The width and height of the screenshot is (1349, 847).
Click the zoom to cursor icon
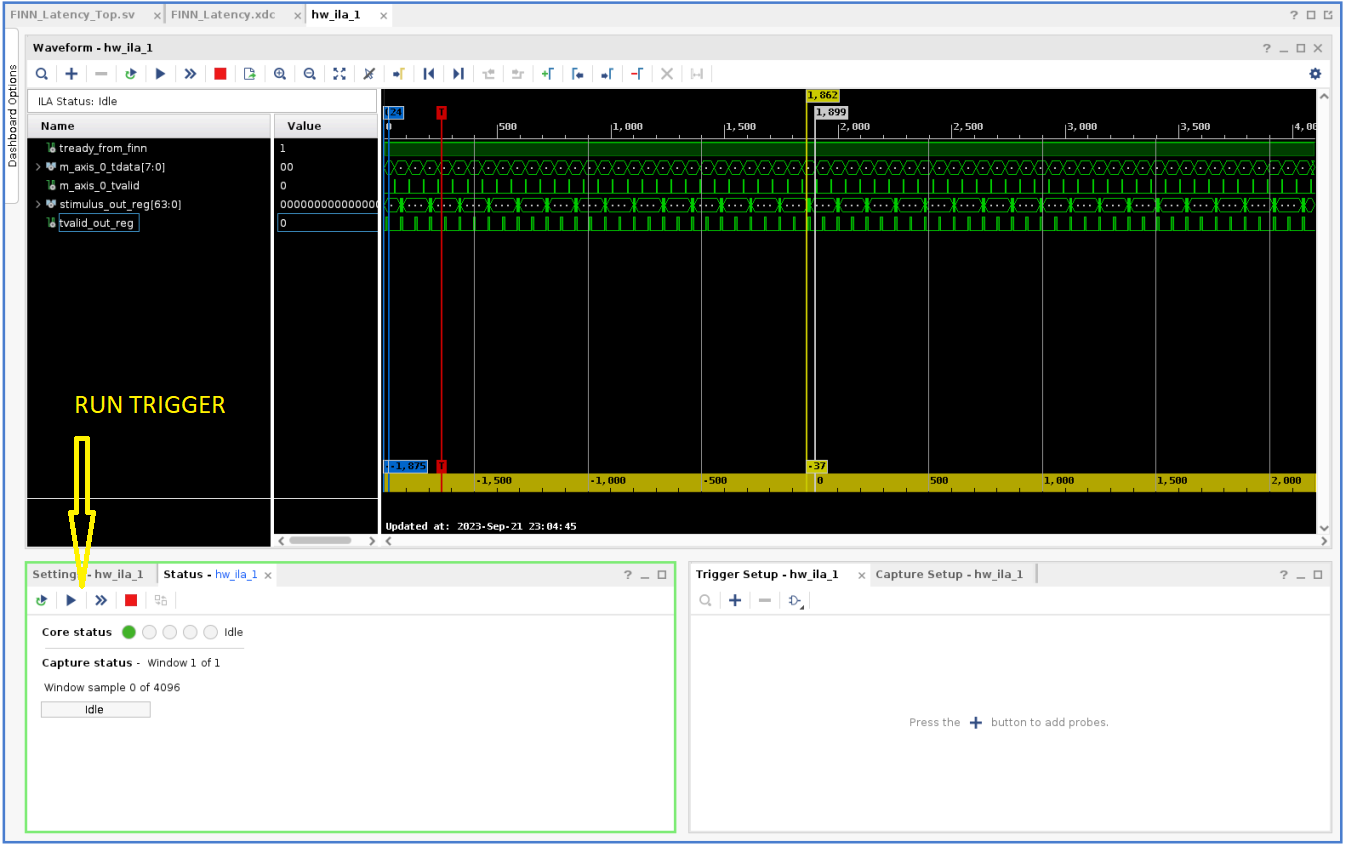[x=369, y=74]
